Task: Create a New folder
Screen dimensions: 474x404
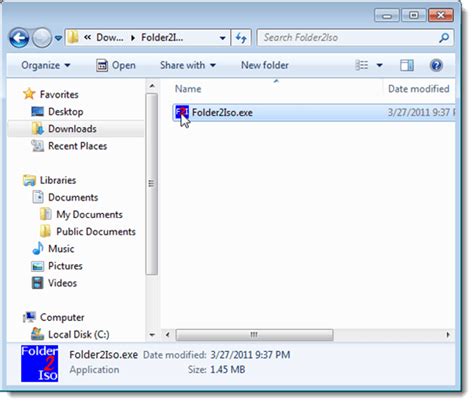Action: [265, 65]
